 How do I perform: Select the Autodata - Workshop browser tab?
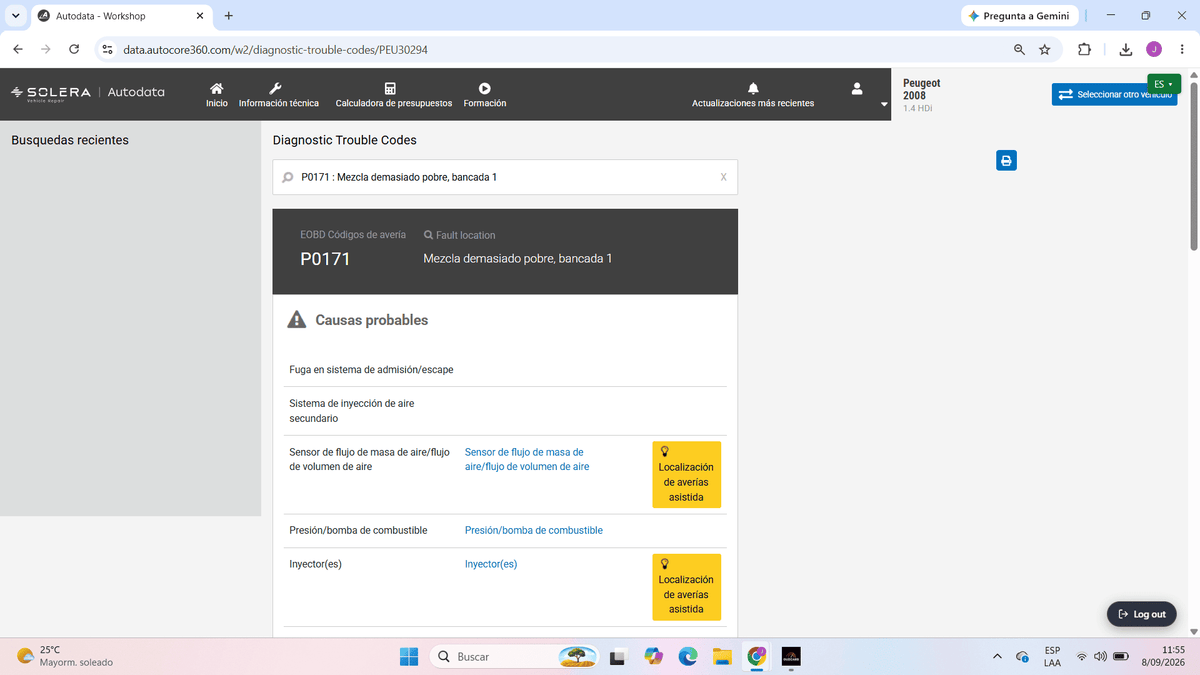click(120, 16)
